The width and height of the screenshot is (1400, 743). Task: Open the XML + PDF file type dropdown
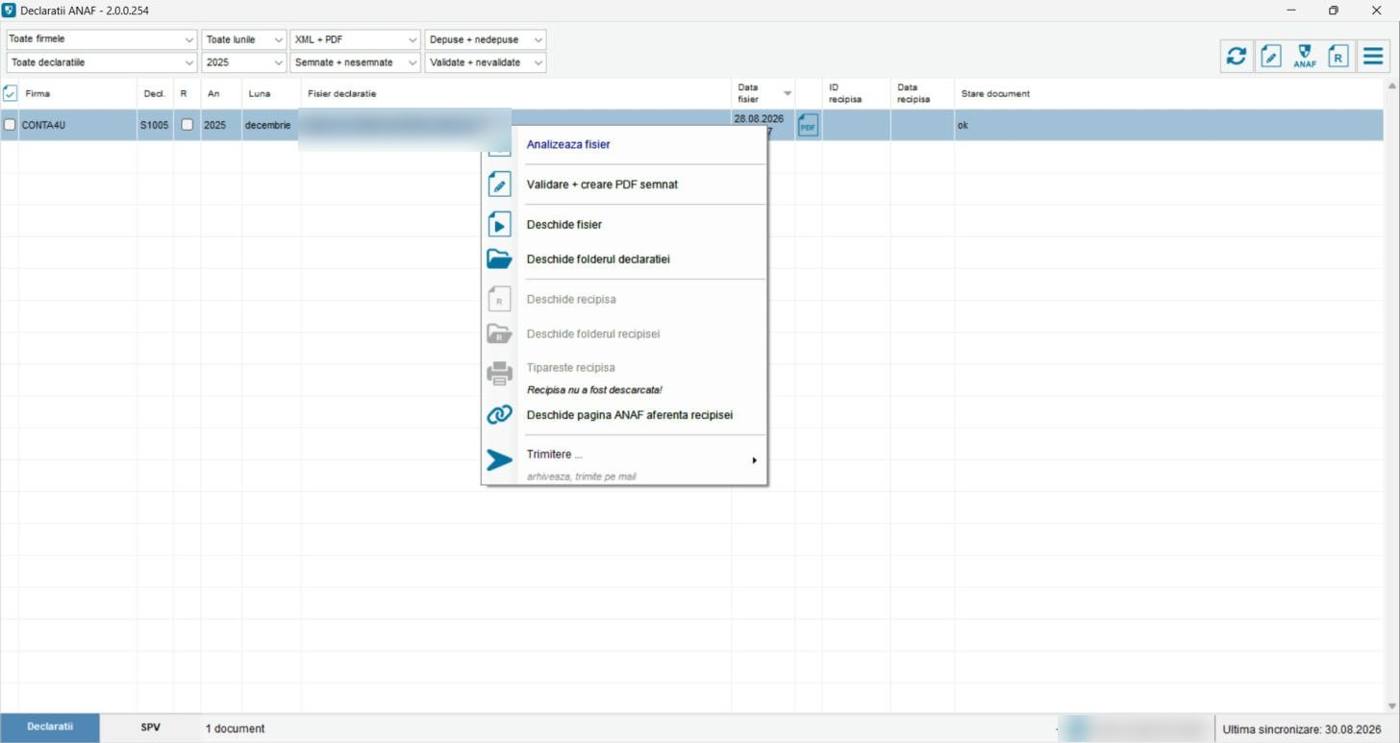click(x=355, y=40)
